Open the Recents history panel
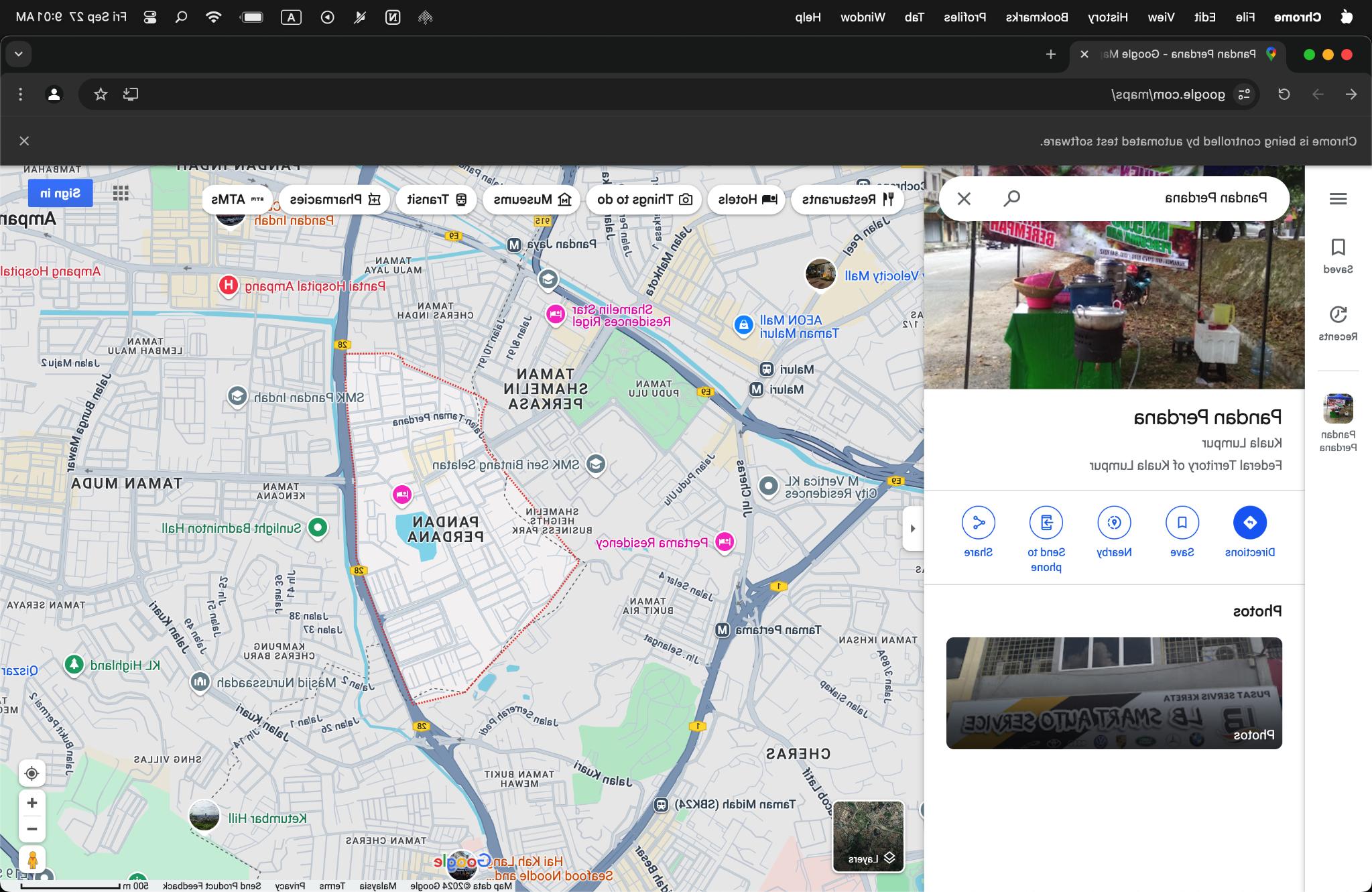1372x892 pixels. point(1338,324)
